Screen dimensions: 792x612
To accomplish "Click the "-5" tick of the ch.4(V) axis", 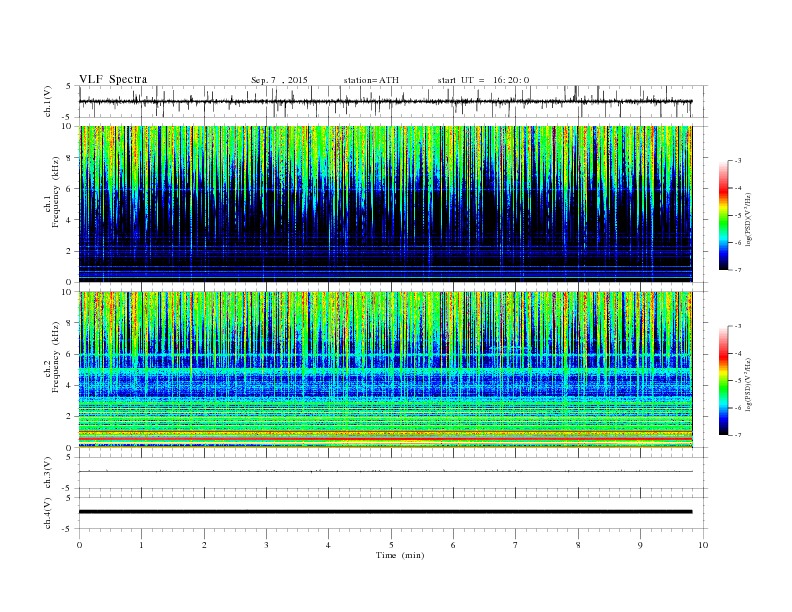I will (x=68, y=529).
